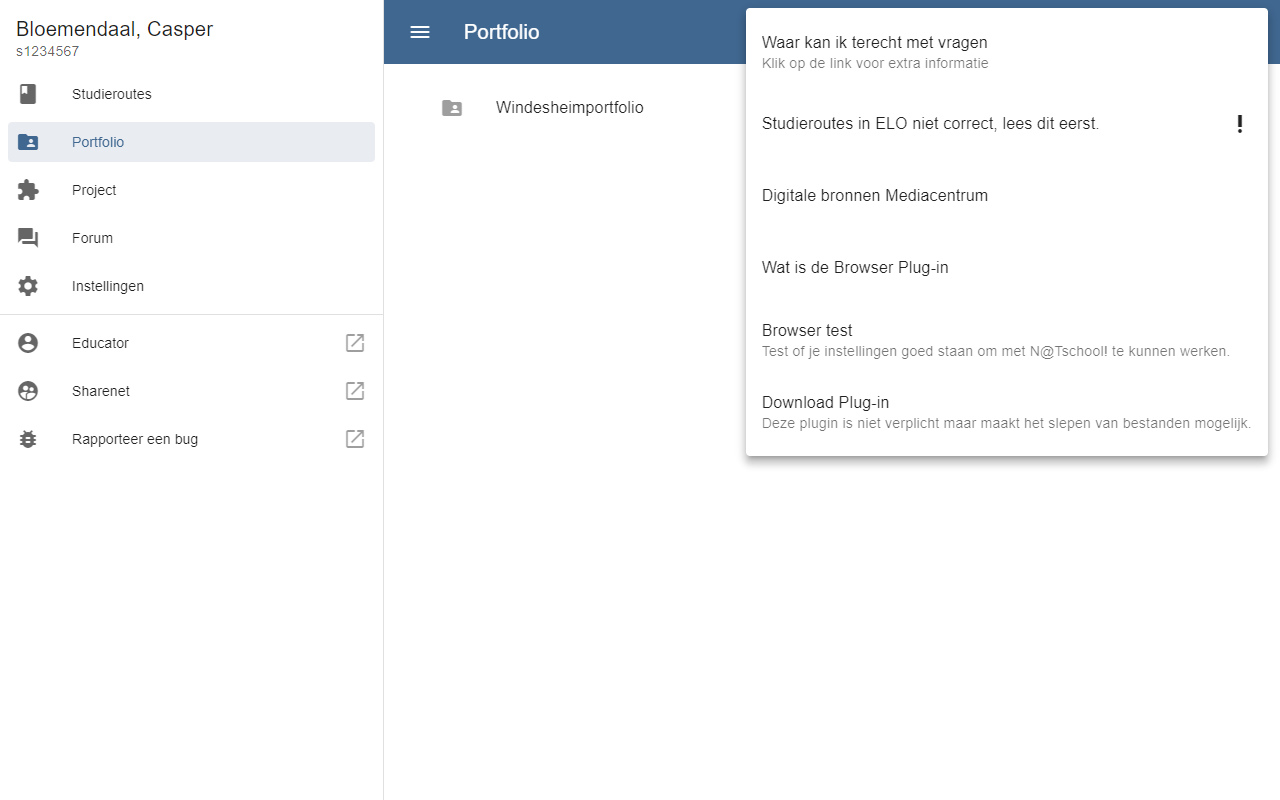The height and width of the screenshot is (800, 1280).
Task: Click the Forum chat bubbles icon
Action: 28,238
